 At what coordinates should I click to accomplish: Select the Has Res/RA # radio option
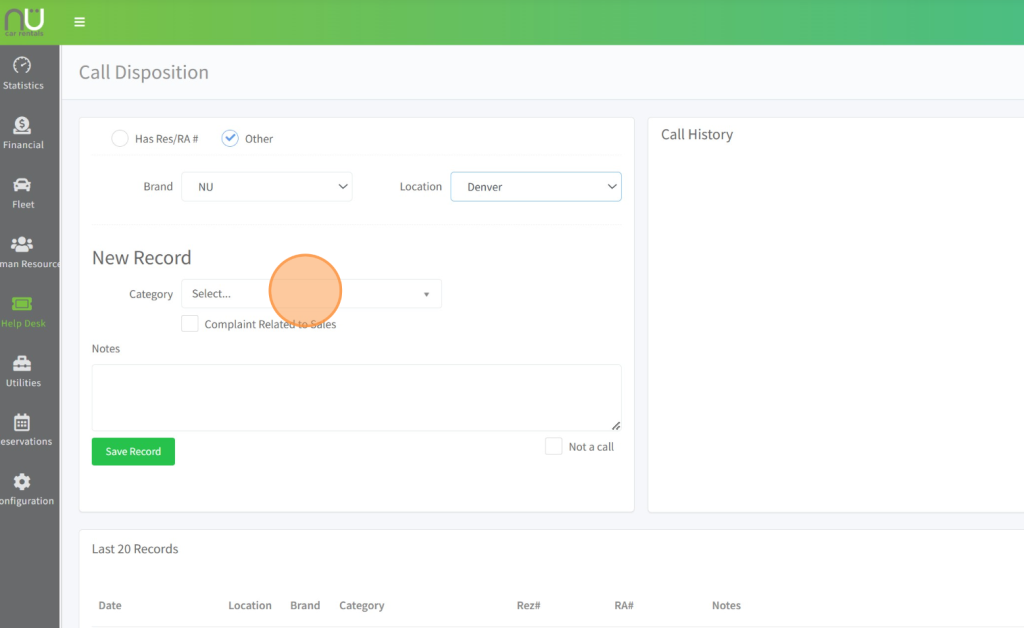point(120,139)
